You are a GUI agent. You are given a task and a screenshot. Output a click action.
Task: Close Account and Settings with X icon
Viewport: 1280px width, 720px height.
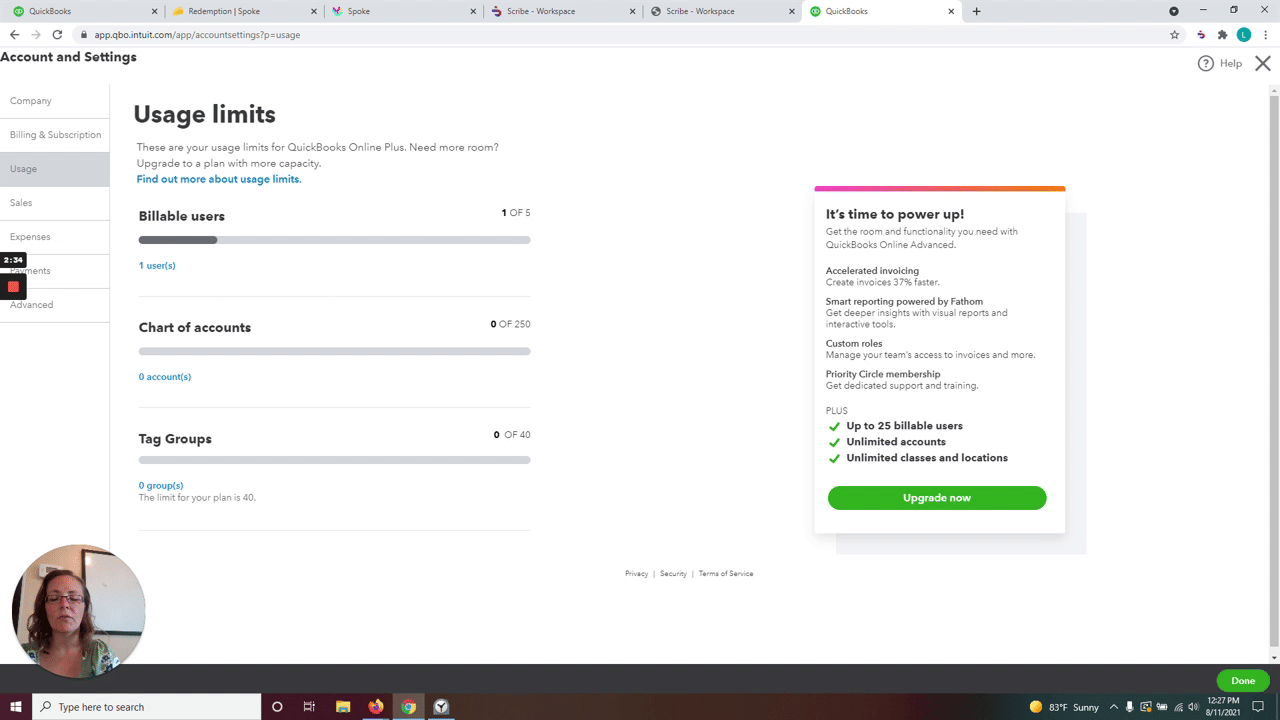(1262, 63)
